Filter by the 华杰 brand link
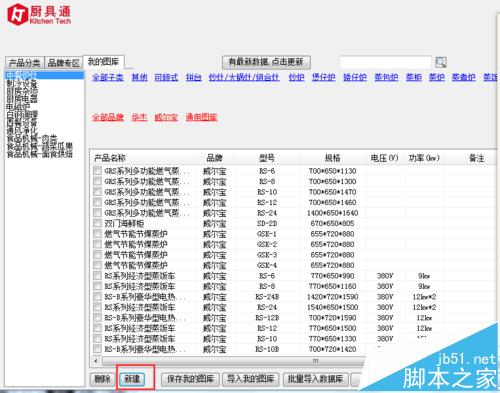This screenshot has height=393, width=500. [139, 117]
